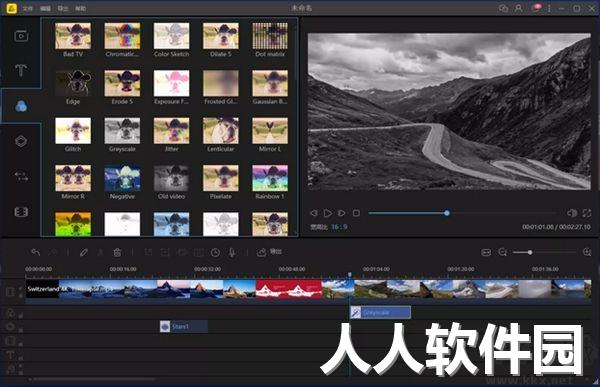Open the 16:9 aspect ratio selector
Viewport: 600px width, 387px height.
pyautogui.click(x=339, y=227)
